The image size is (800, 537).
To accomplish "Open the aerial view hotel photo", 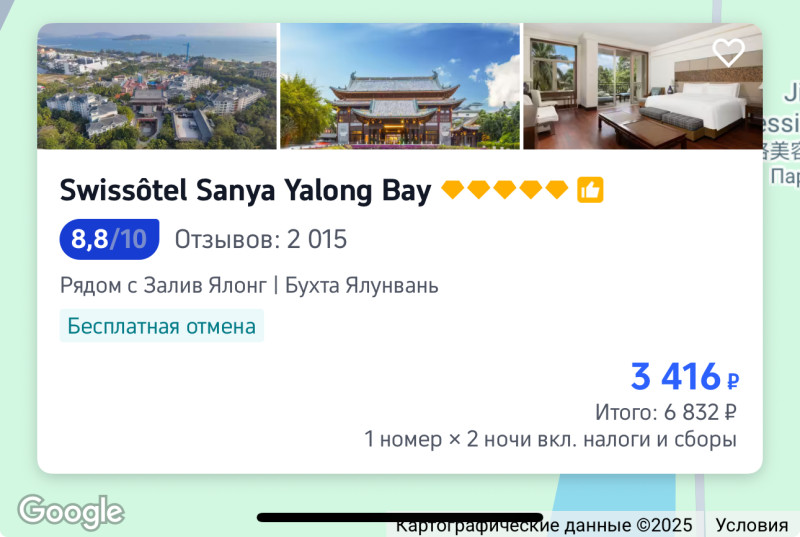I will coord(157,86).
